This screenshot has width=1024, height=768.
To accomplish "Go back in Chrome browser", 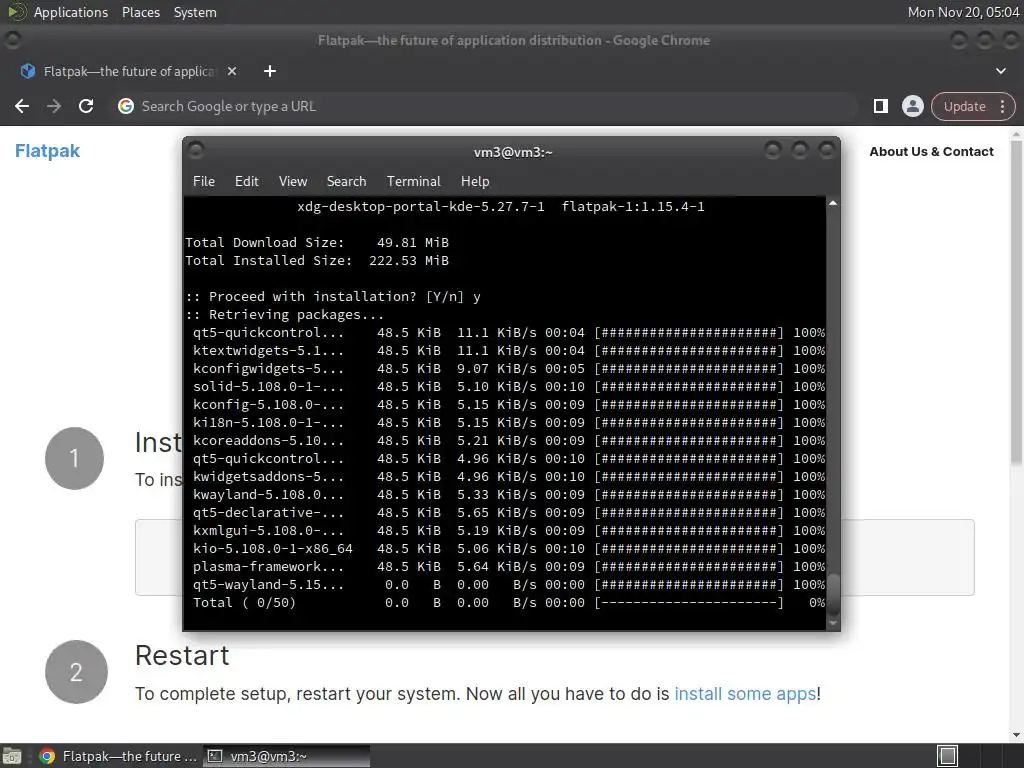I will point(22,106).
